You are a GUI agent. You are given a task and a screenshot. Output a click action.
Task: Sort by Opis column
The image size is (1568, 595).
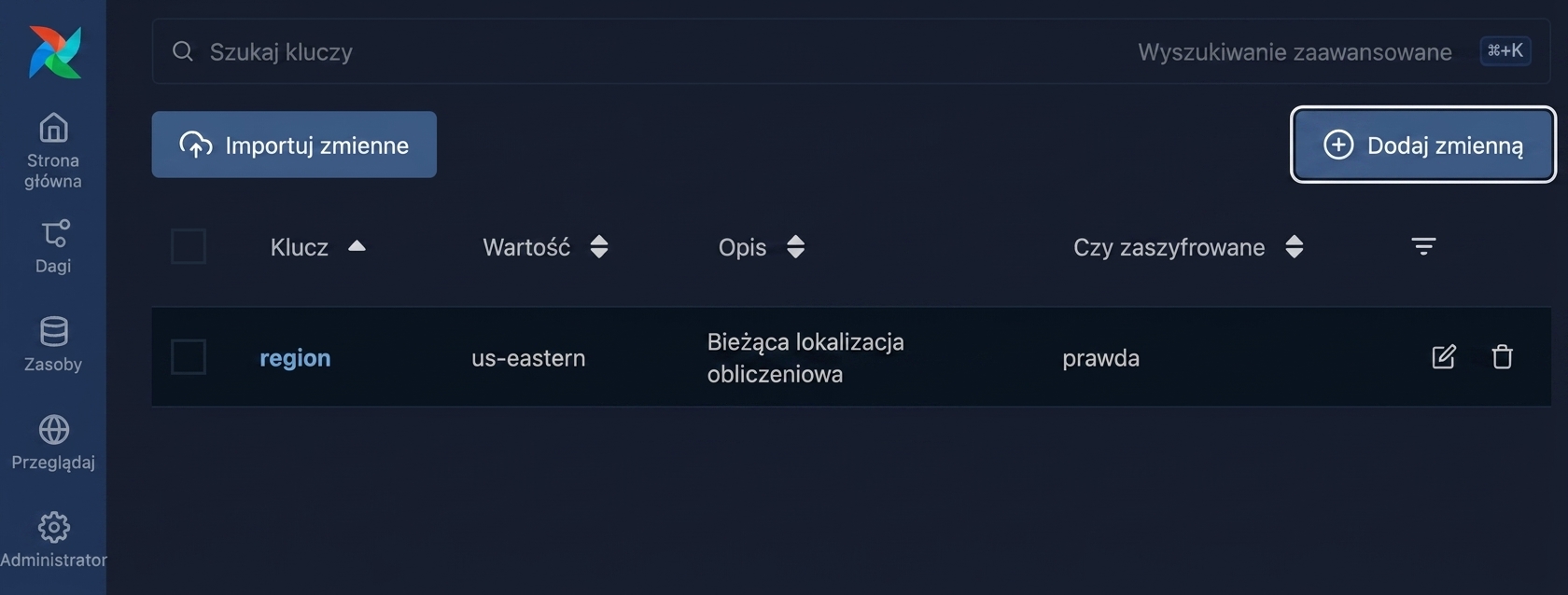(795, 247)
